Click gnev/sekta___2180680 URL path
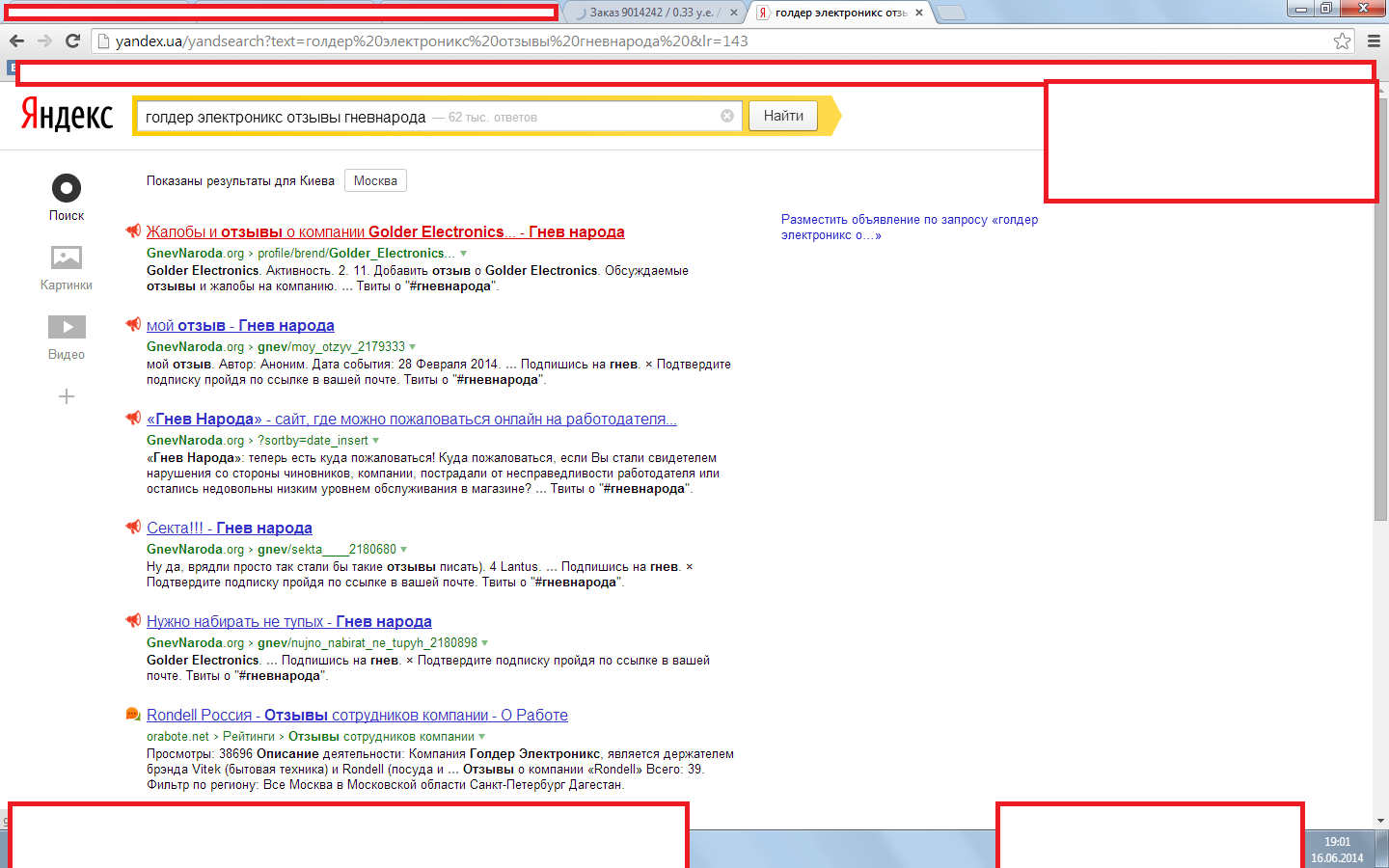 click(x=327, y=550)
